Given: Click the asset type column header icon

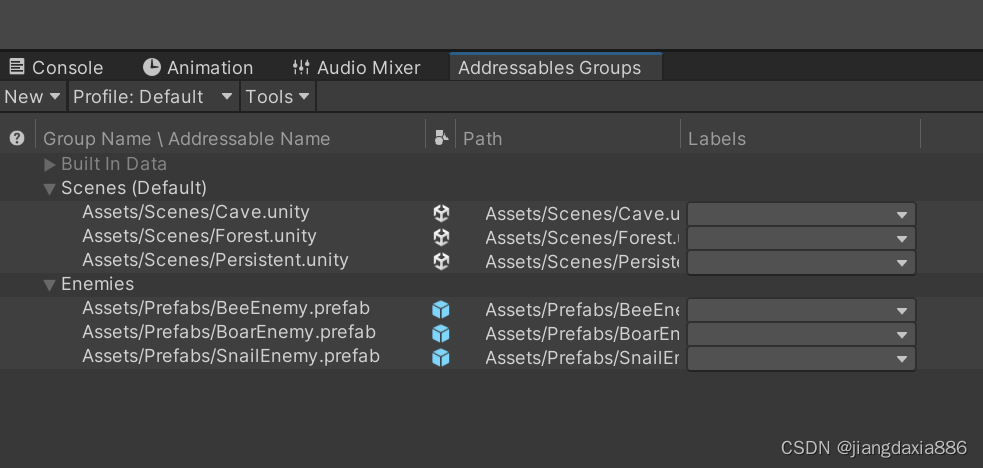Looking at the screenshot, I should coord(441,138).
